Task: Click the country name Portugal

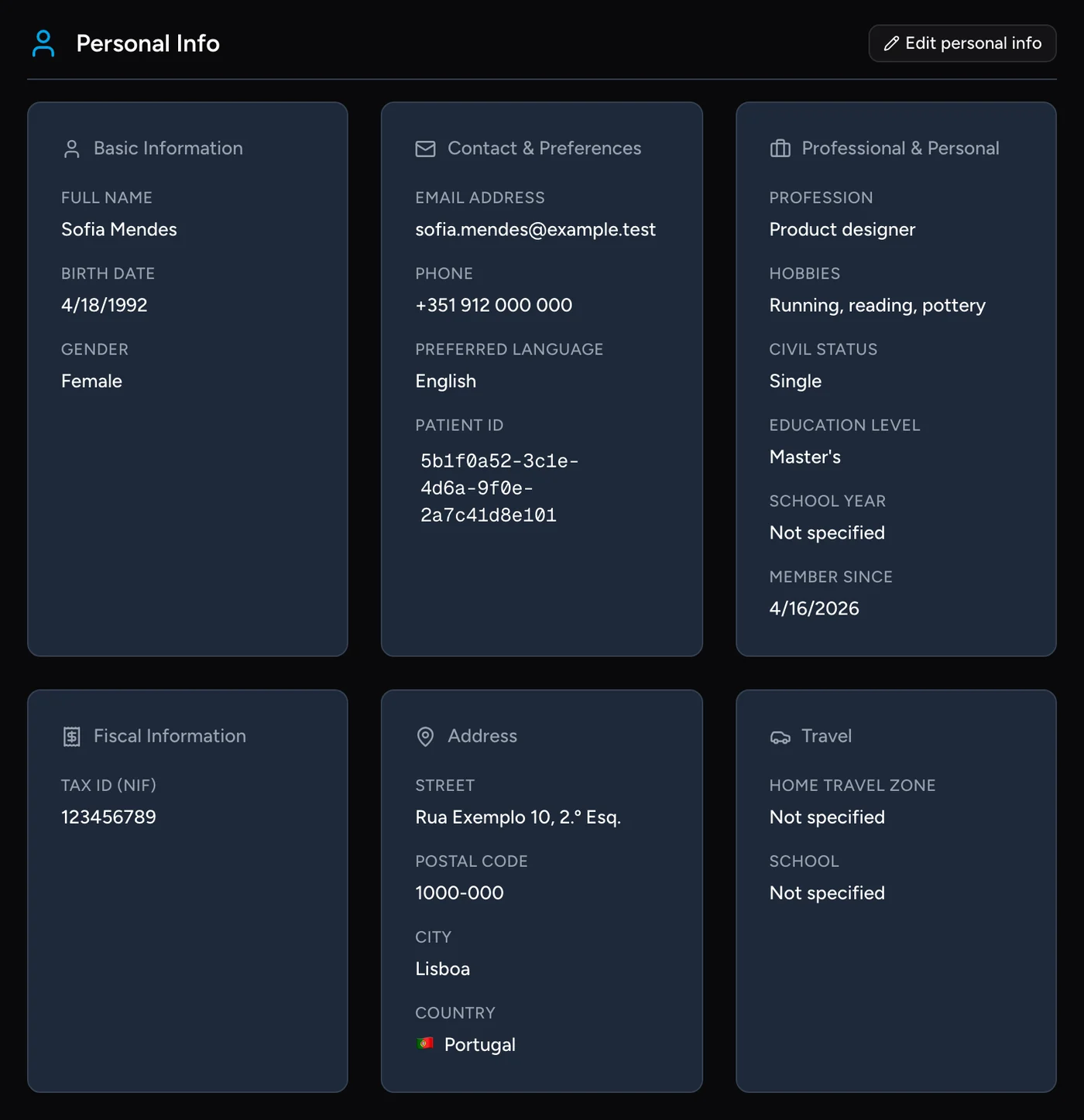Action: (480, 1044)
